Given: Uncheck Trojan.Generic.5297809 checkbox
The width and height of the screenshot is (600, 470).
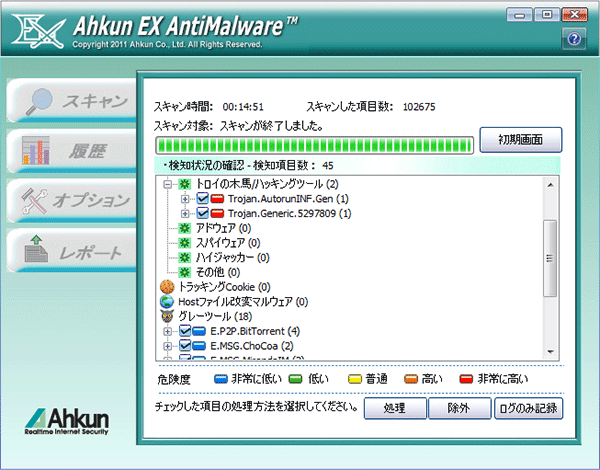Looking at the screenshot, I should point(202,213).
